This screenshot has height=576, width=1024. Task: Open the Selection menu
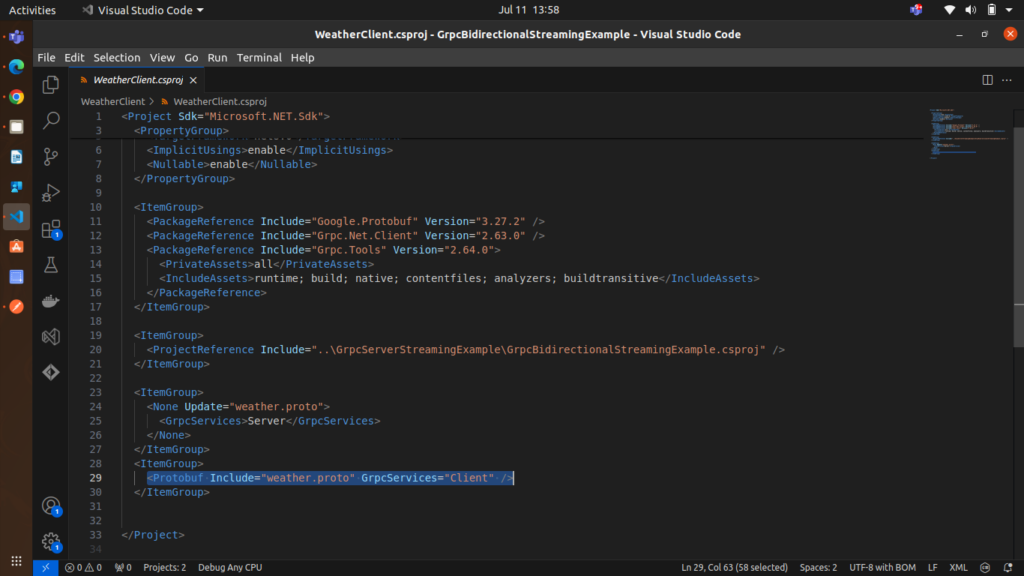tap(117, 58)
